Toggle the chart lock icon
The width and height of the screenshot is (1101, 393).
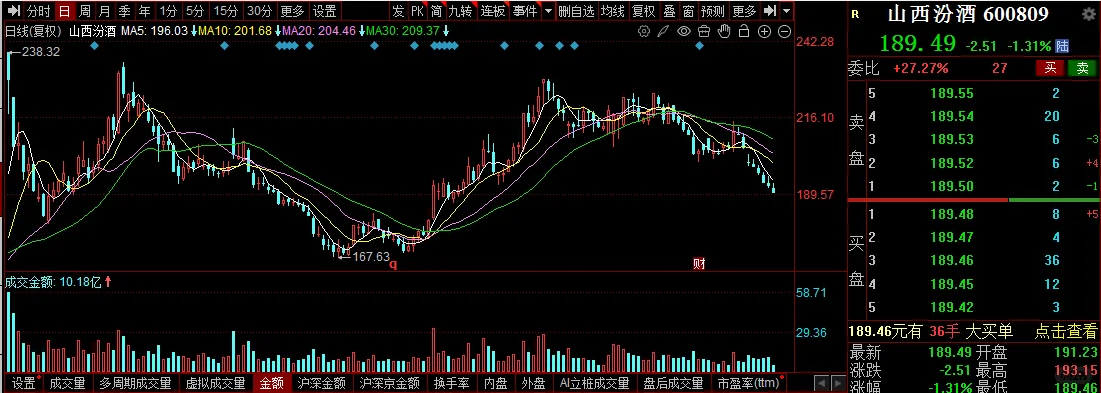744,31
